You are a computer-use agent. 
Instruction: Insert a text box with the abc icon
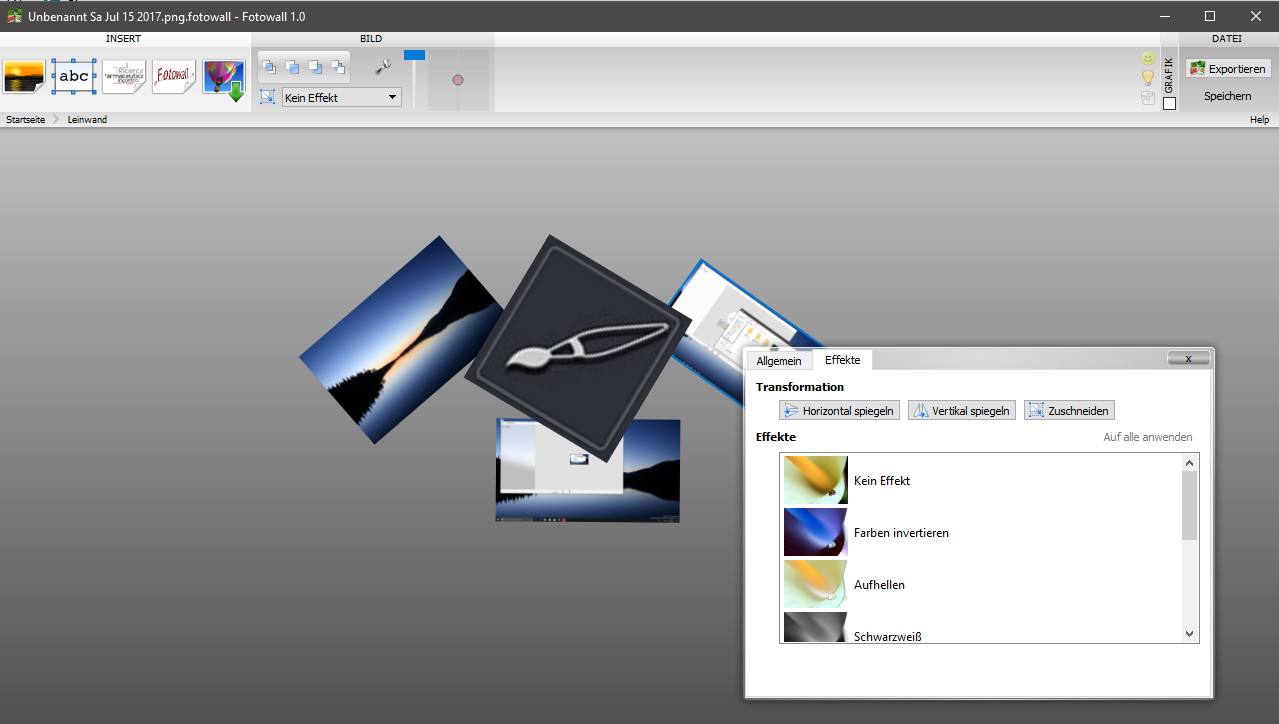pos(74,77)
